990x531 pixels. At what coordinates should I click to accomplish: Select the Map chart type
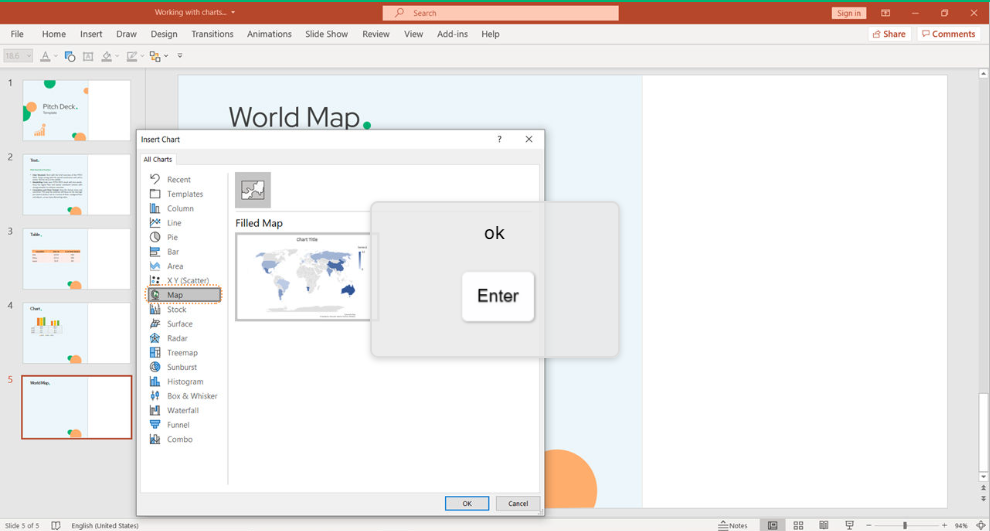(184, 295)
